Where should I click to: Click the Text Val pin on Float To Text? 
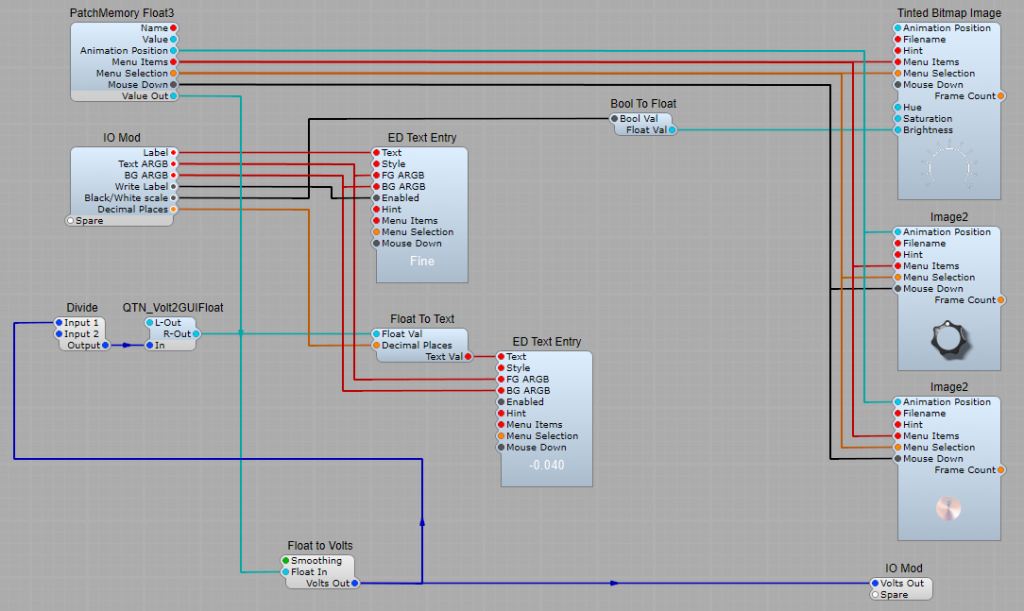pyautogui.click(x=468, y=357)
